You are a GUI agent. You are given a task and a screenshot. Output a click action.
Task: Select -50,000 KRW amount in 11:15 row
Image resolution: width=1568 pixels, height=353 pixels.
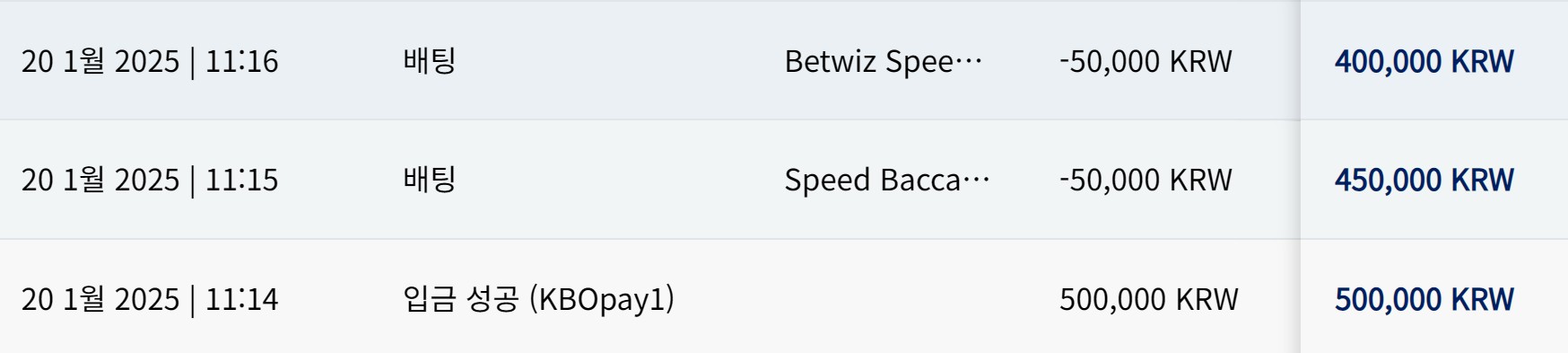pyautogui.click(x=1146, y=180)
